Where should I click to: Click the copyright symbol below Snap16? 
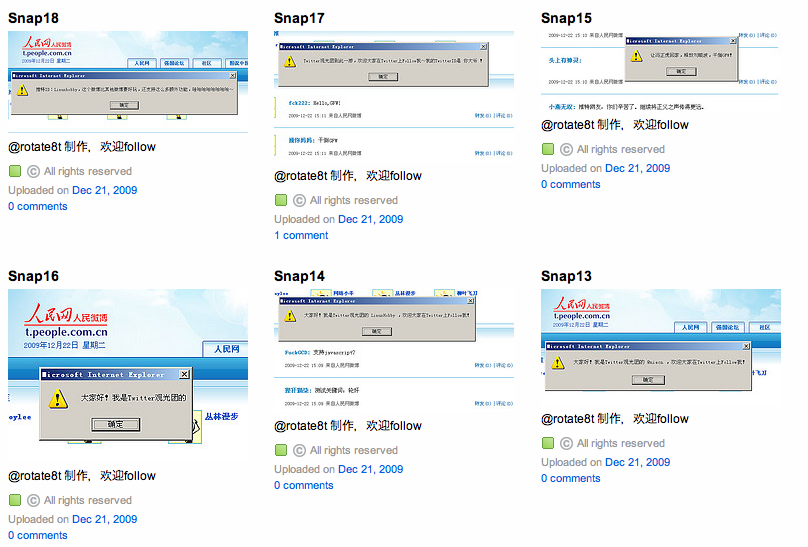click(x=33, y=501)
